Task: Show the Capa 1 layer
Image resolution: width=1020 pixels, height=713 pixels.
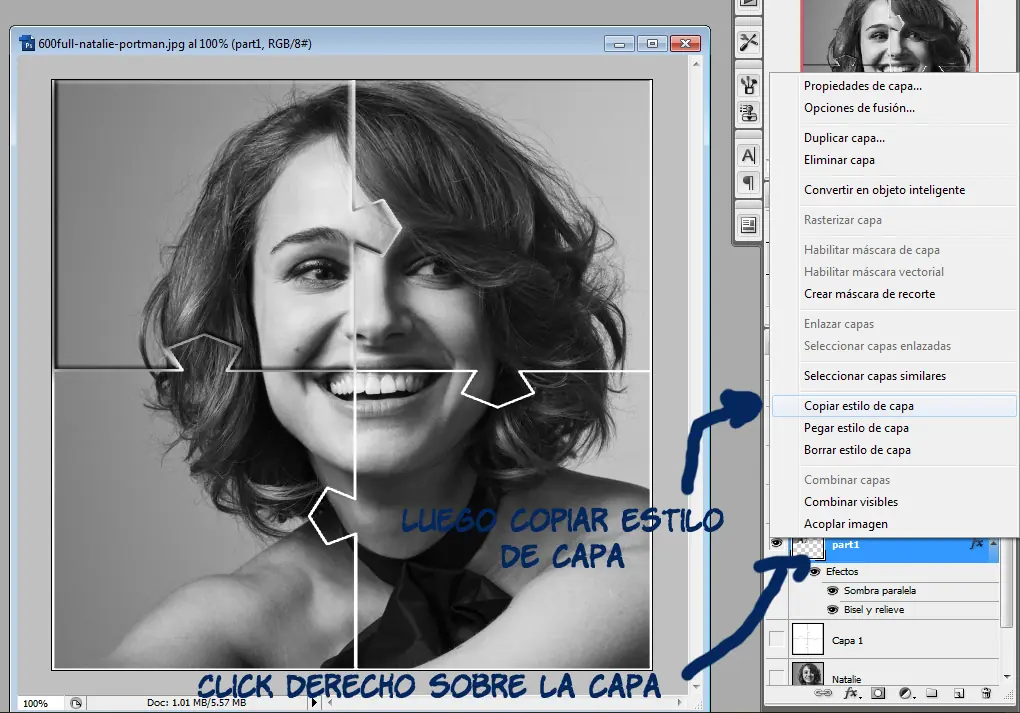Action: pyautogui.click(x=777, y=639)
